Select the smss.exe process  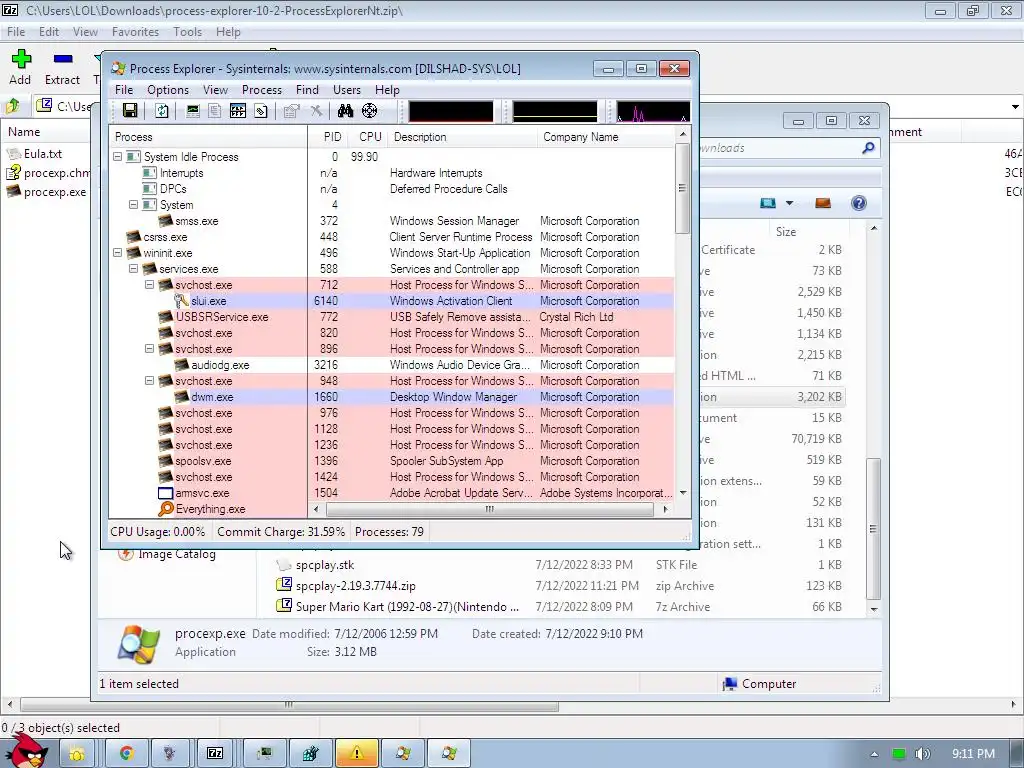[392, 221]
